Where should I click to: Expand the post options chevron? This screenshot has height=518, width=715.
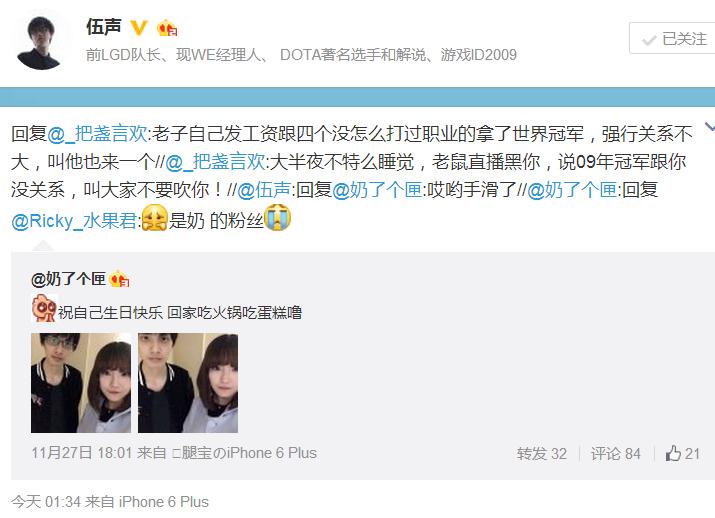click(x=710, y=126)
